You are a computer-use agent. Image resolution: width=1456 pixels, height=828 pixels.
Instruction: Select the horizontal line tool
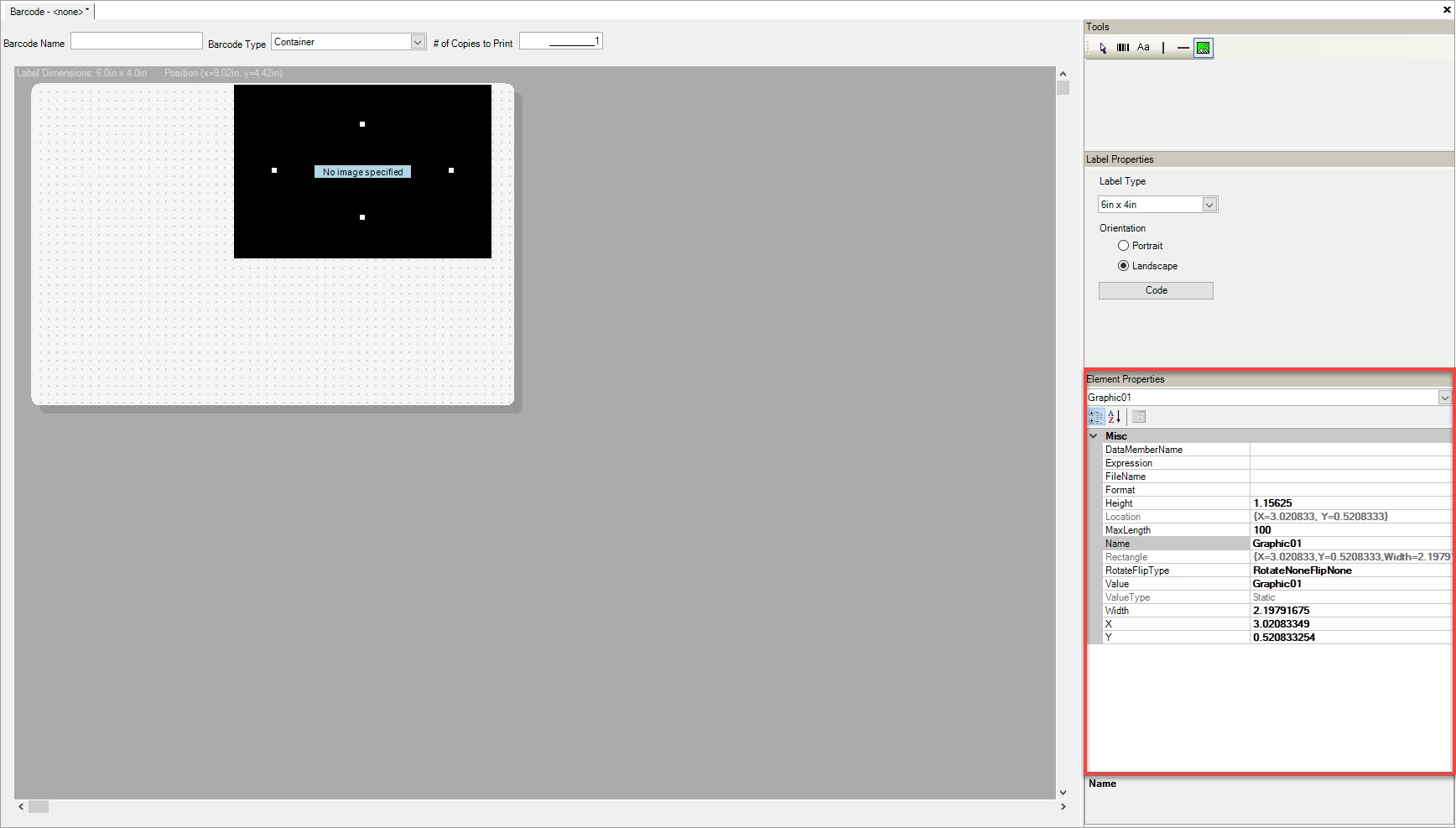point(1183,48)
